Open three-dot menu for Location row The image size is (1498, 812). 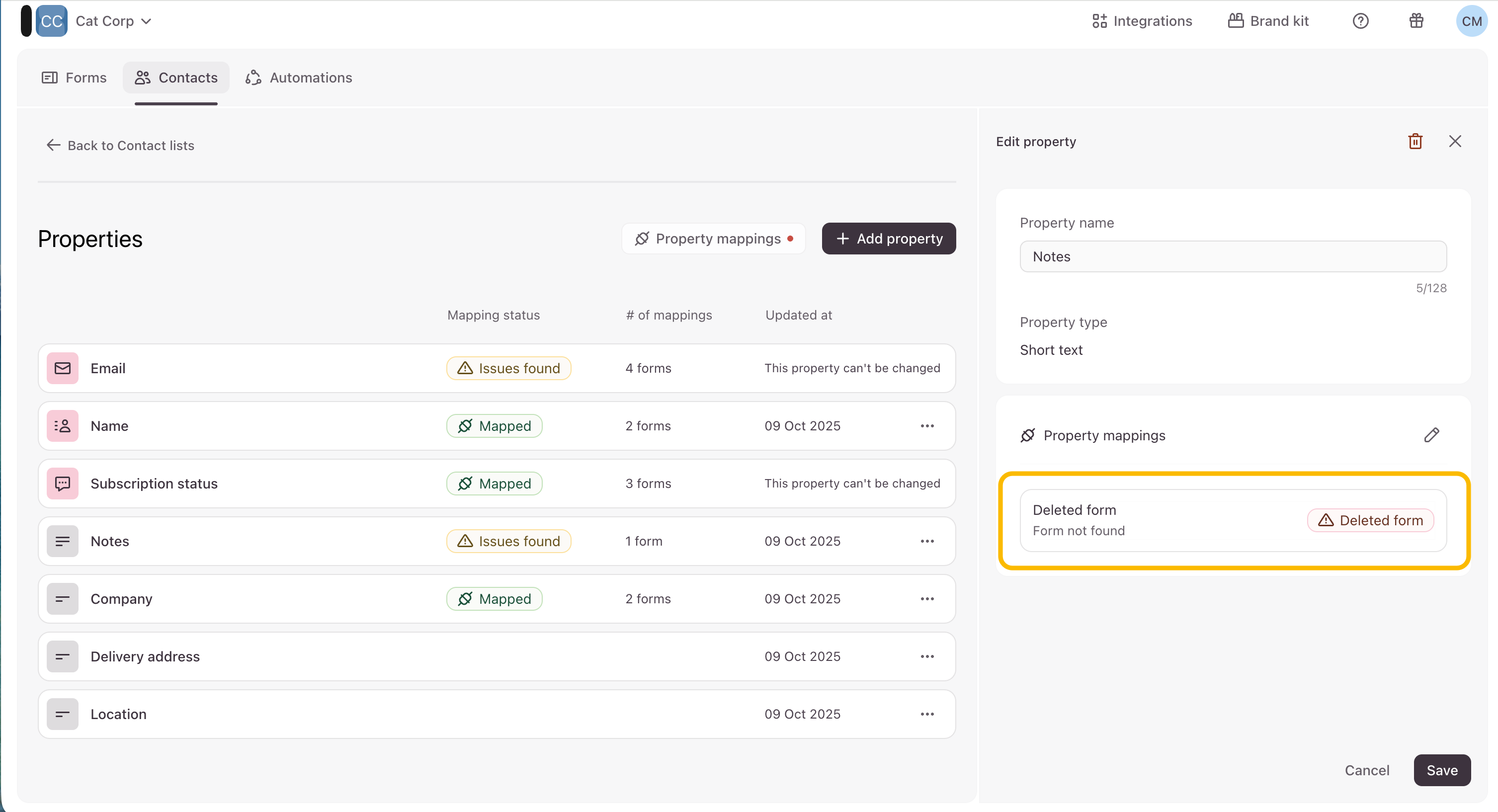pos(927,714)
